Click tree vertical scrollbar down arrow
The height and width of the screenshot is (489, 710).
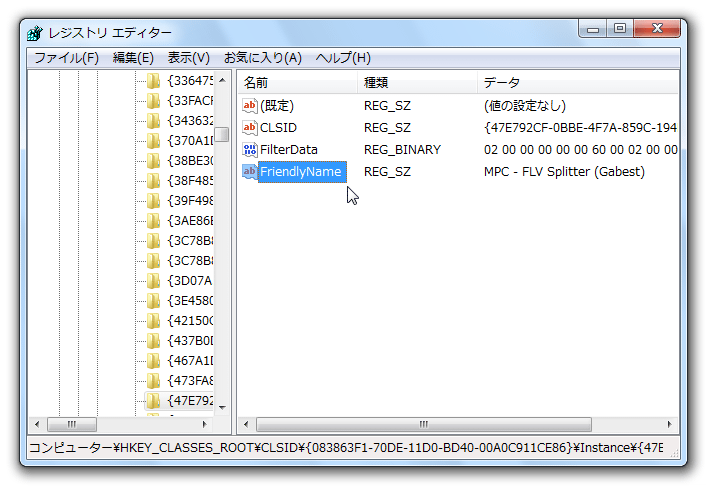[222, 407]
